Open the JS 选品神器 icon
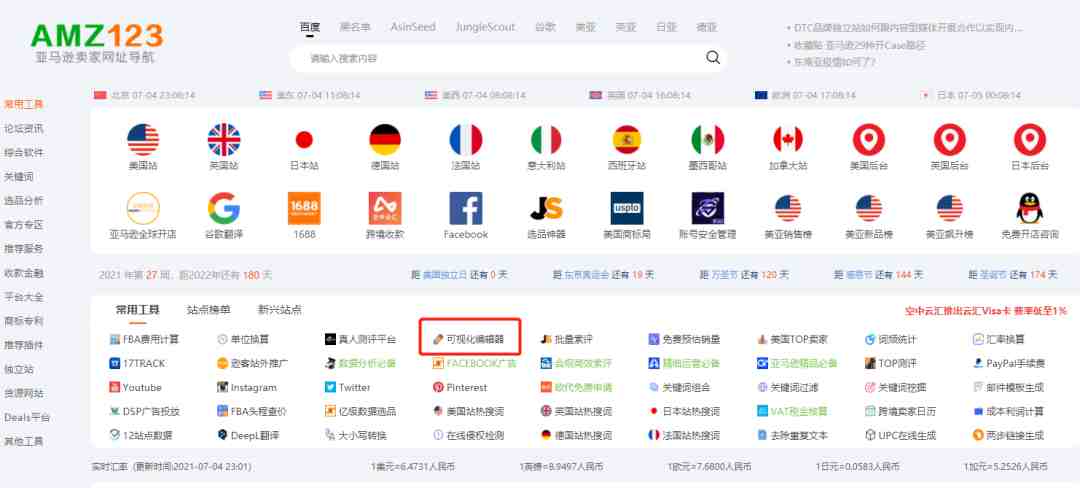Screen dimensions: 1080x488 tap(546, 208)
